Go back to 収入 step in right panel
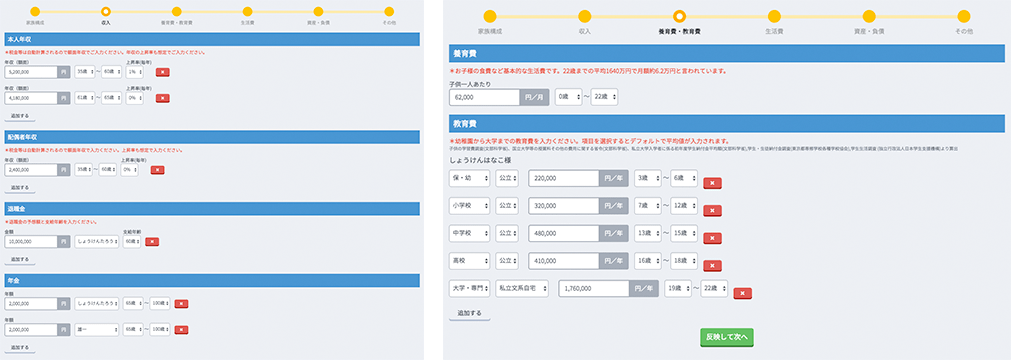Viewport: 1011px width, 360px height. 585,17
